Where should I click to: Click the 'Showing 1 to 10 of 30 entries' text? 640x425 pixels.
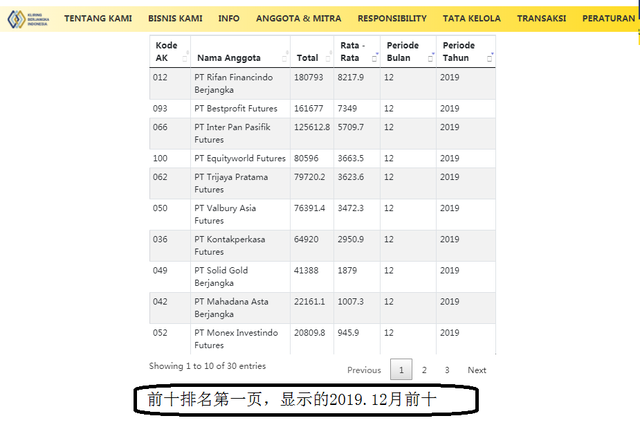pyautogui.click(x=207, y=366)
